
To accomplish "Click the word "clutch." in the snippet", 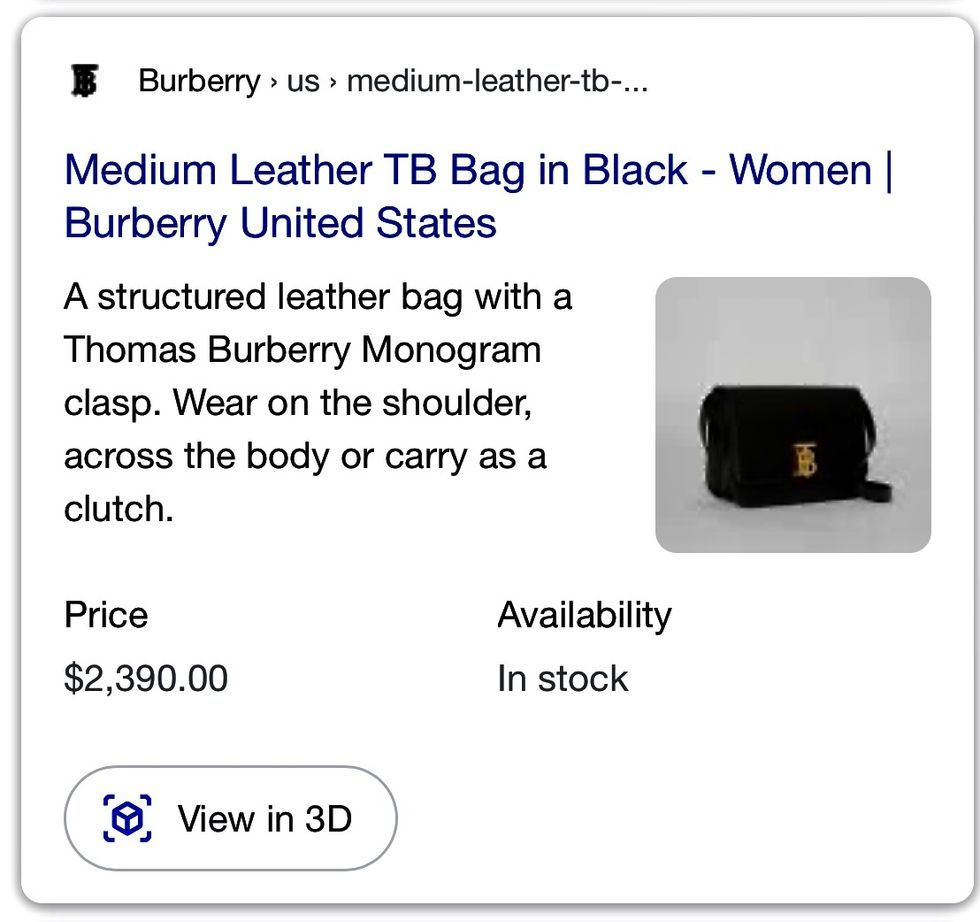I will (x=119, y=509).
